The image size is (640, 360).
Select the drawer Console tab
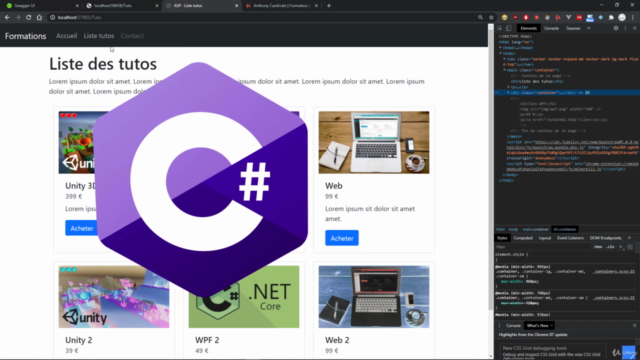(513, 326)
